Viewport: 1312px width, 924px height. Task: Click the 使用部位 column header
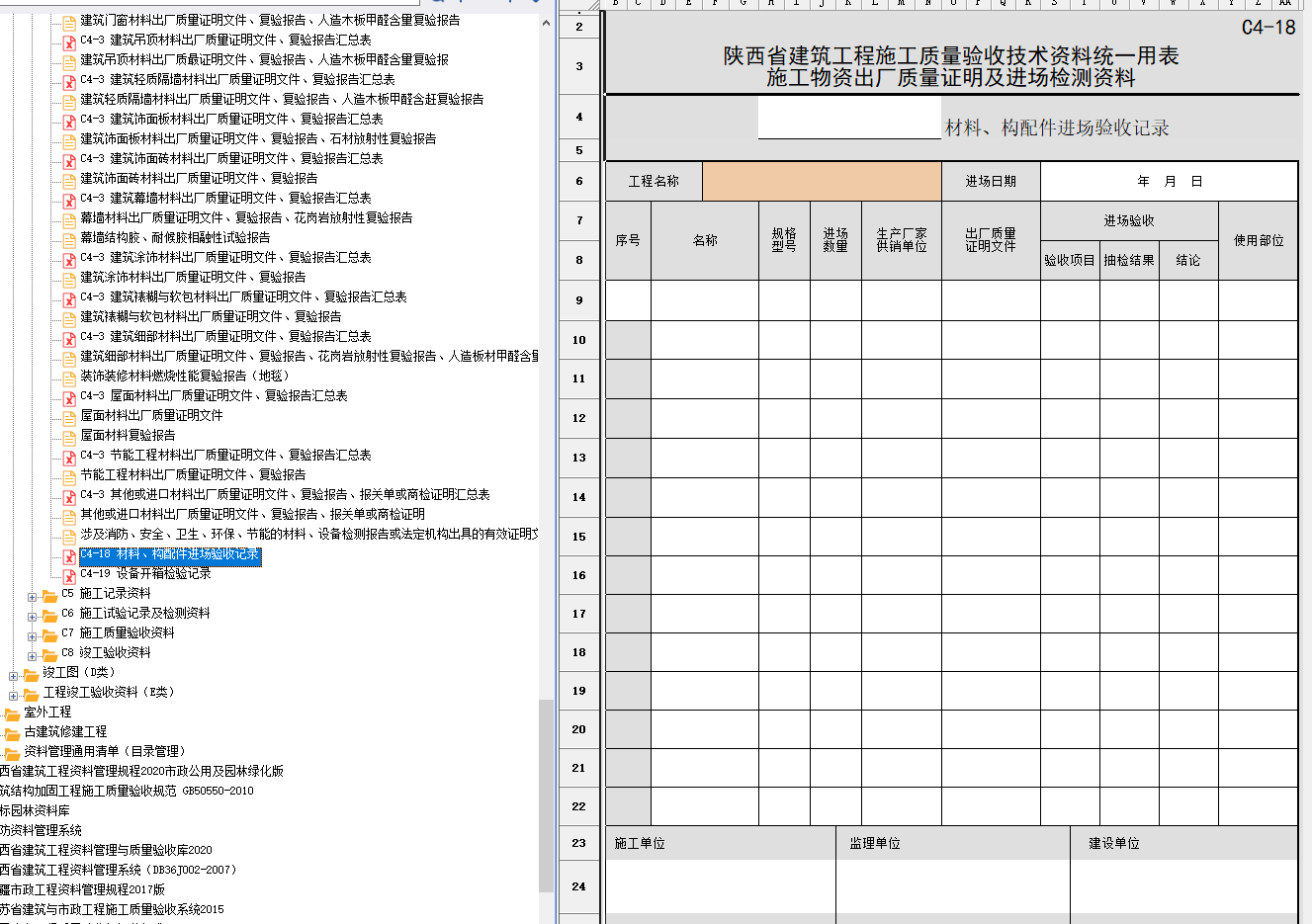tap(1258, 240)
